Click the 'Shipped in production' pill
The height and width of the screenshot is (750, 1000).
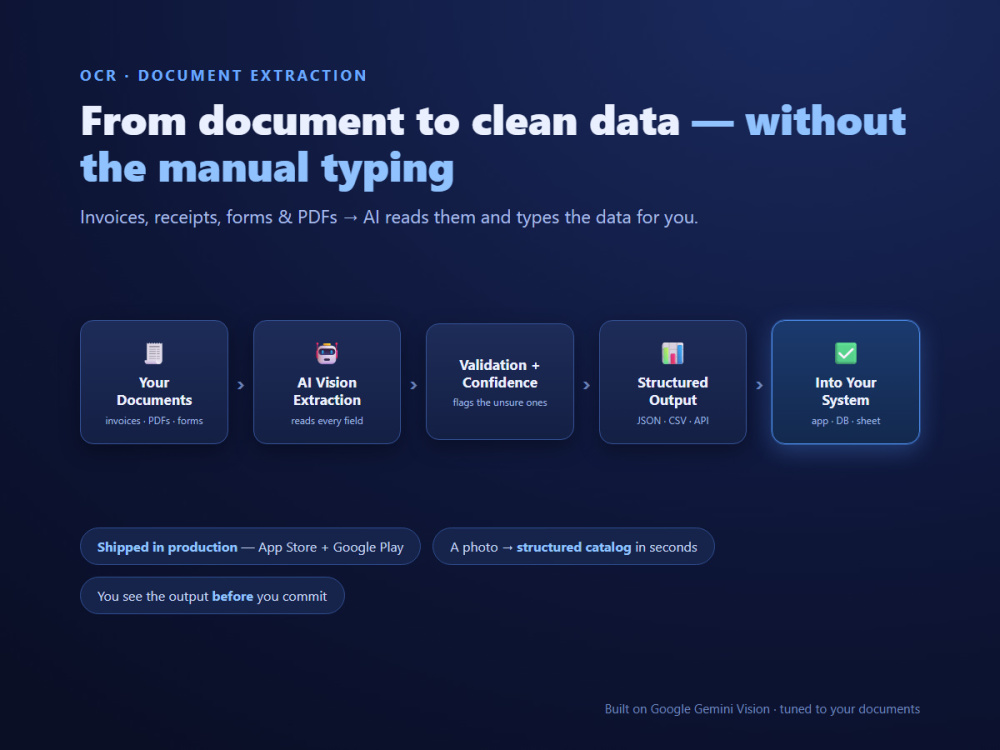(250, 547)
